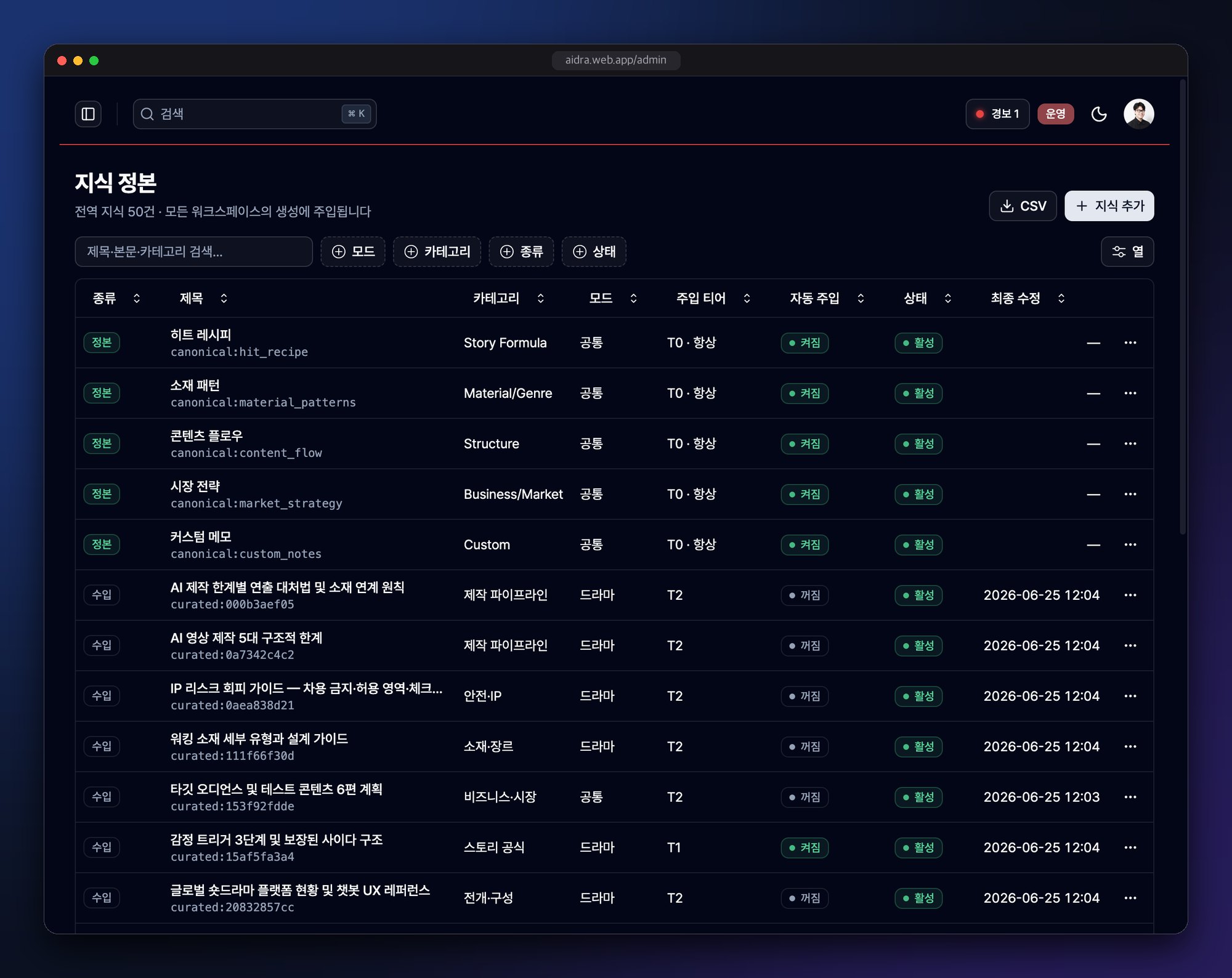This screenshot has width=1232, height=978.
Task: Open the 모드 filter dropdown
Action: pos(353,251)
